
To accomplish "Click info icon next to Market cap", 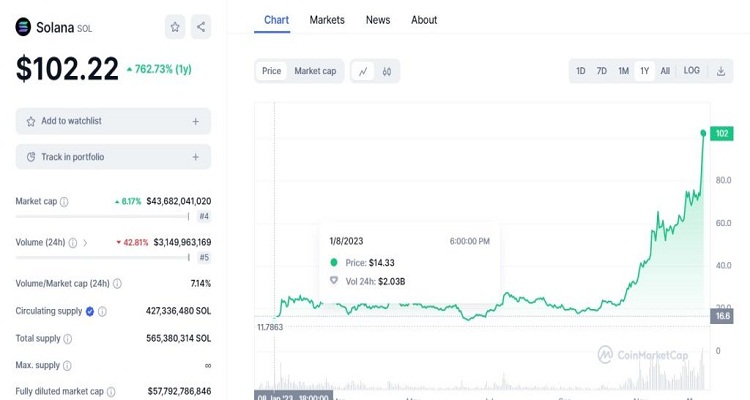I will coord(64,202).
